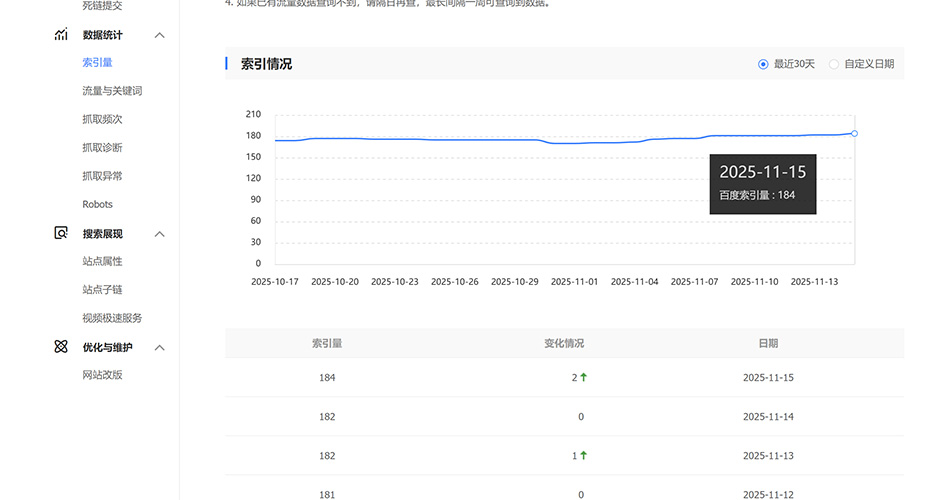Click green up arrow in 2025-11-15 row
Viewport: 930px width, 500px height.
click(583, 378)
